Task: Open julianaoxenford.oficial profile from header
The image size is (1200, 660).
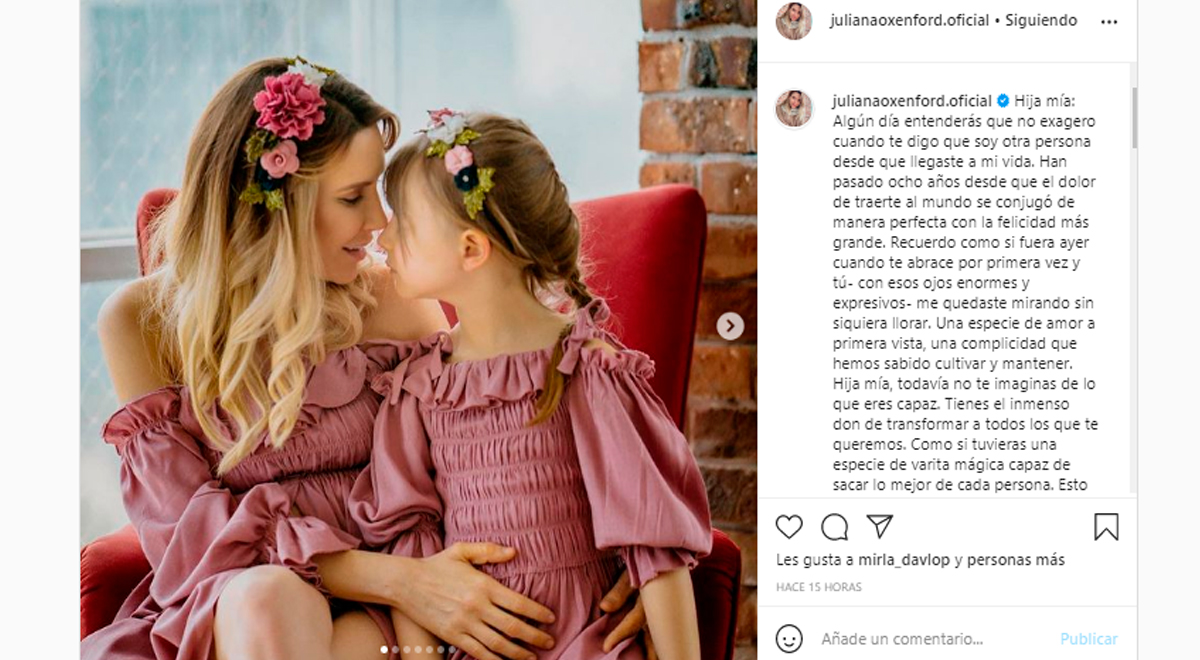Action: (x=909, y=20)
